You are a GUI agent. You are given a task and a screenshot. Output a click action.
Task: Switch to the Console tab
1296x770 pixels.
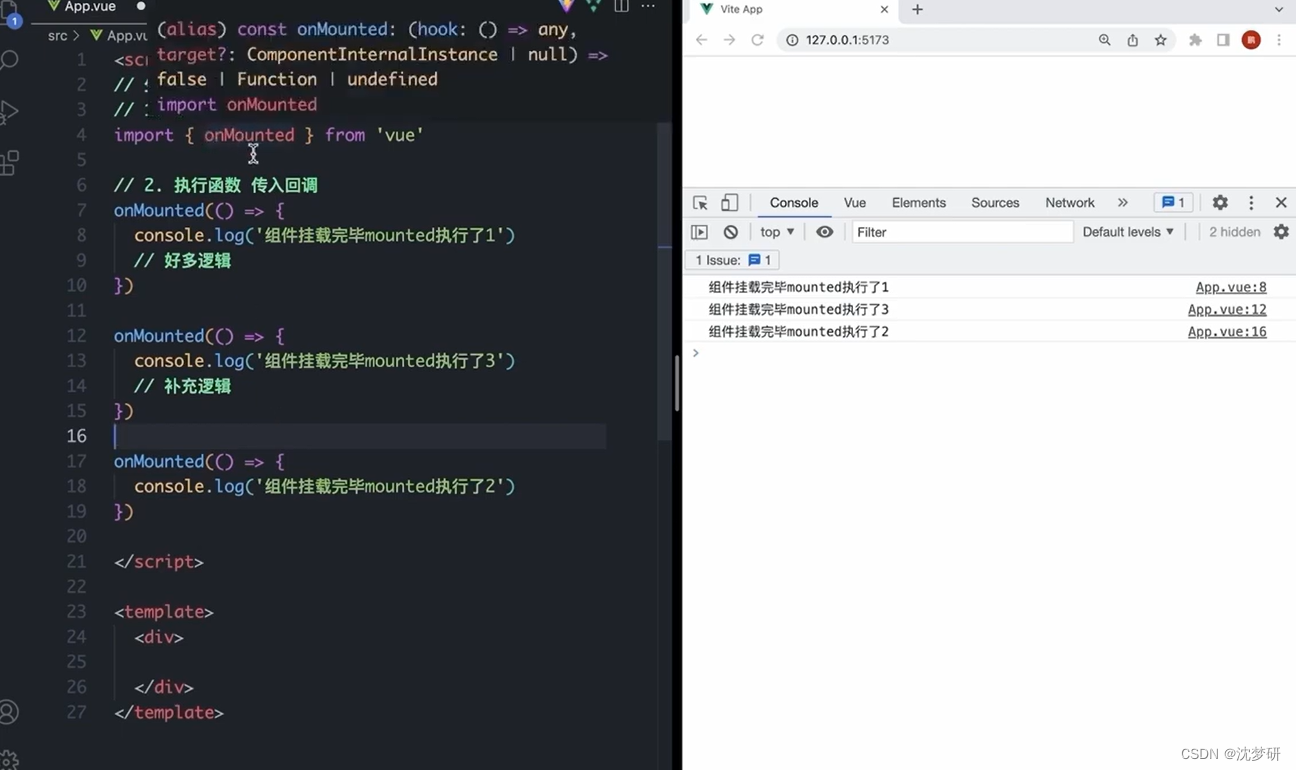[x=794, y=202]
